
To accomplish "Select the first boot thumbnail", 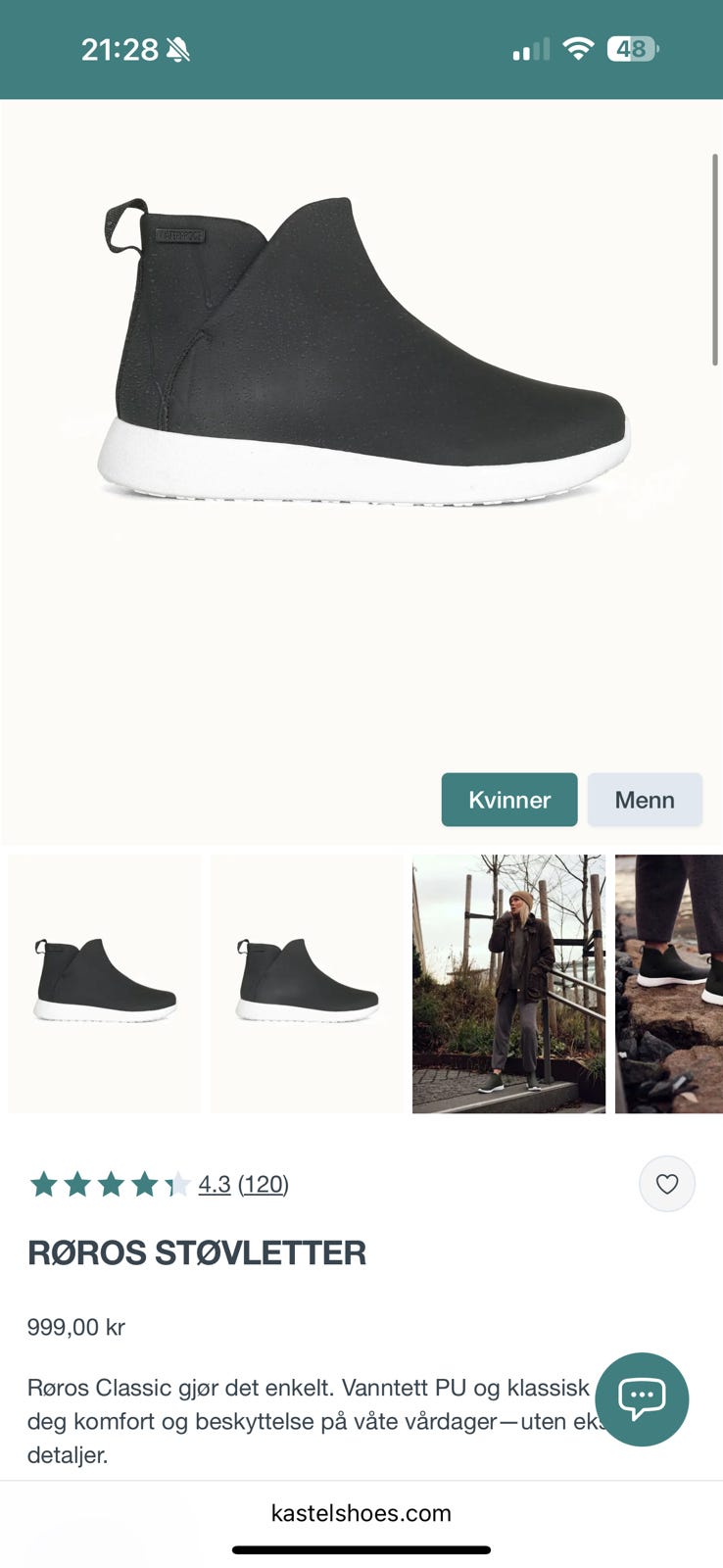I will 105,984.
